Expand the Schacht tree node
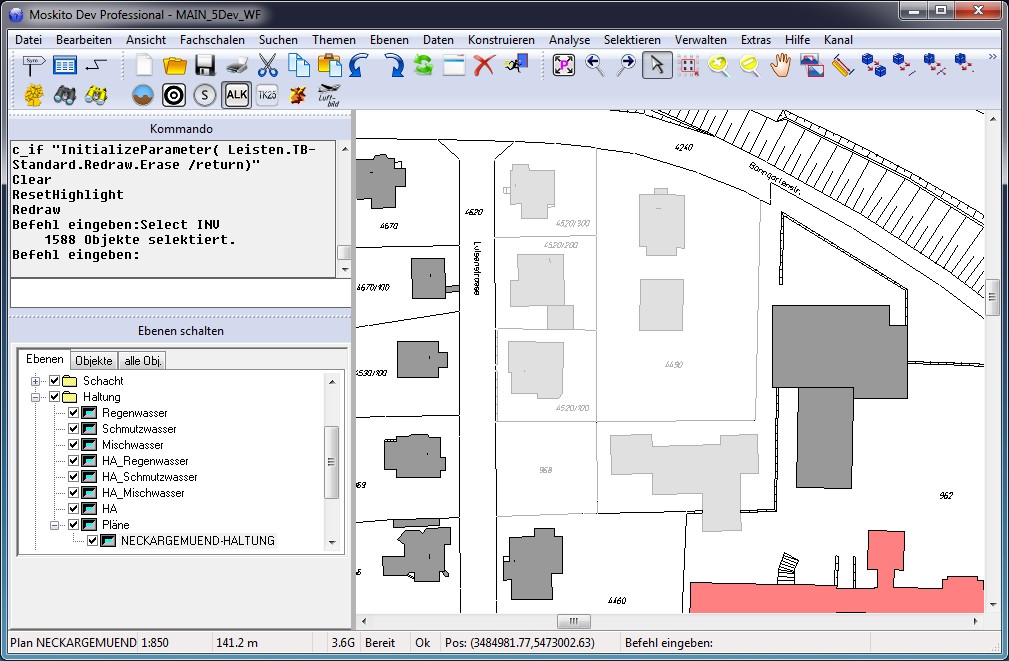 tap(36, 381)
